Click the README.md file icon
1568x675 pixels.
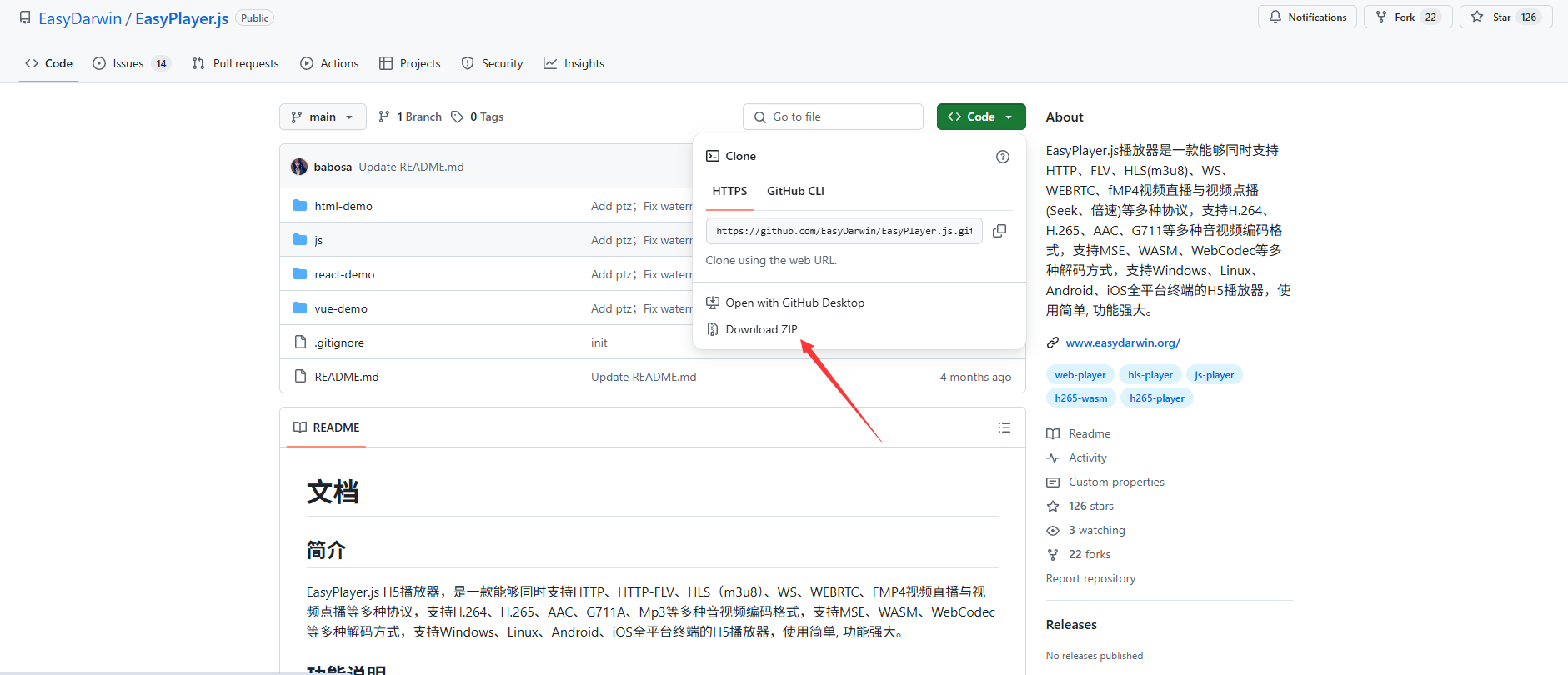click(300, 376)
